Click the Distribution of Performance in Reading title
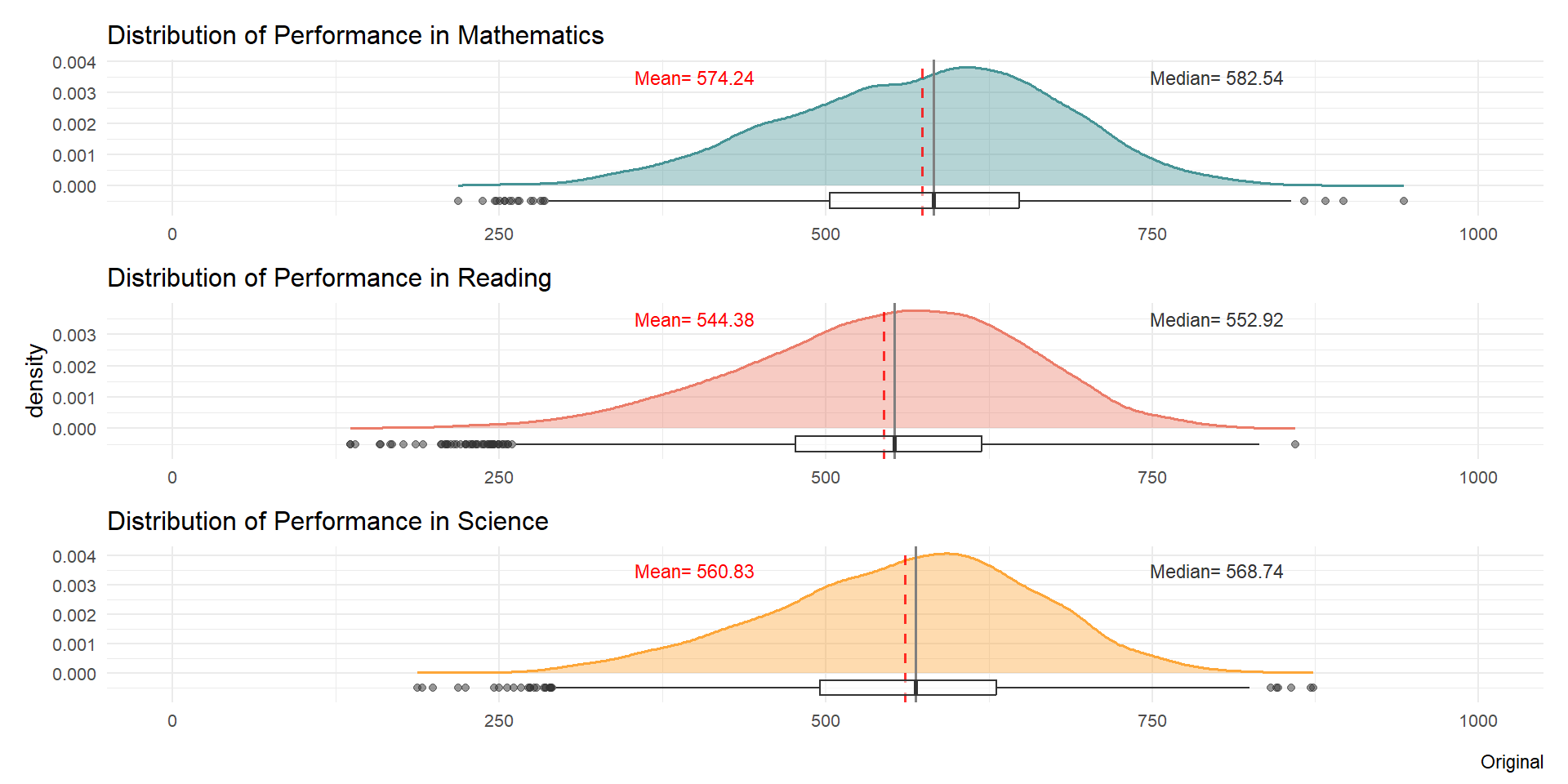 click(x=329, y=278)
